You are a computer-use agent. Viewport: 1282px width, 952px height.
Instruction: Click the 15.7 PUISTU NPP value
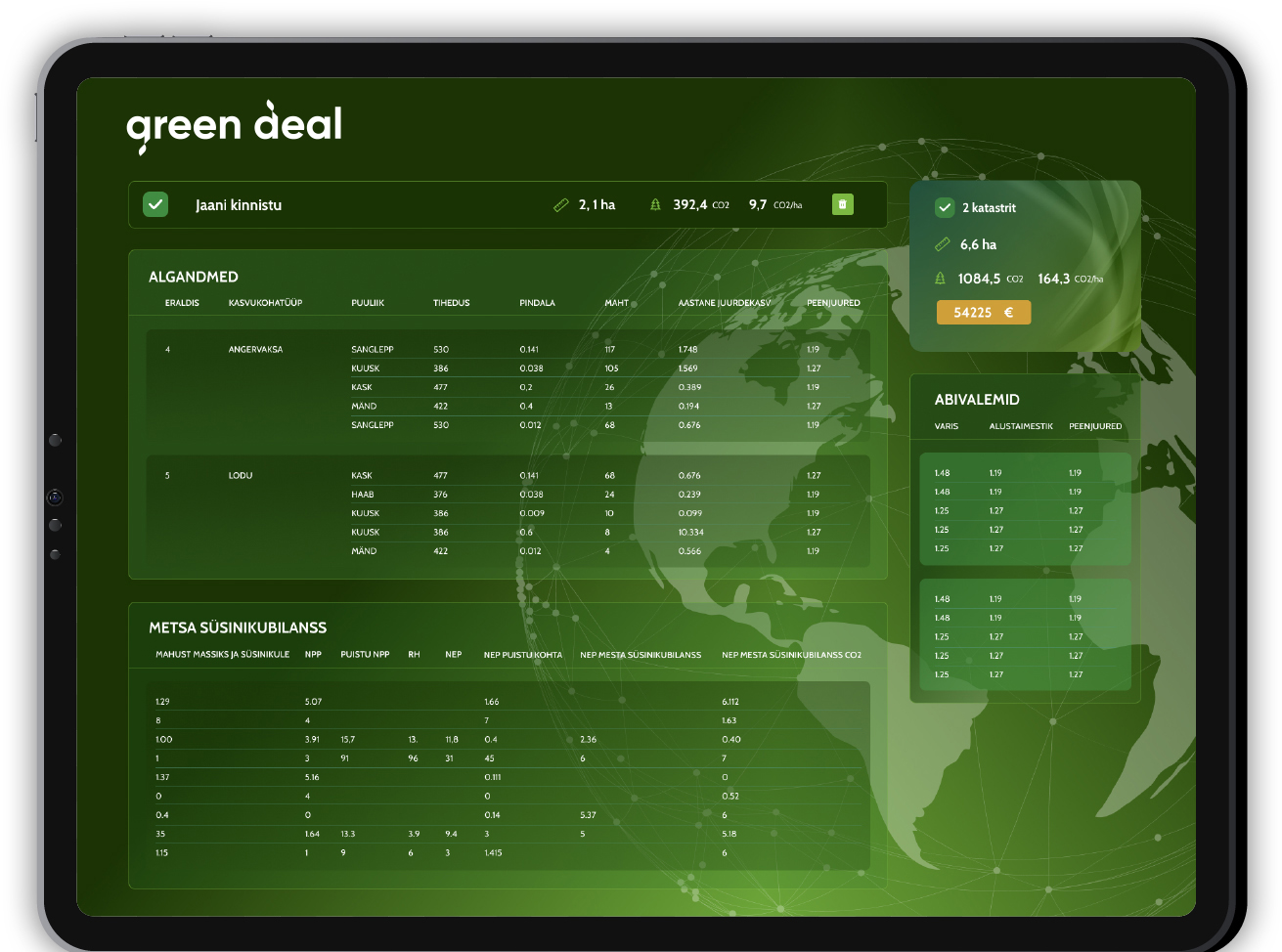(348, 740)
